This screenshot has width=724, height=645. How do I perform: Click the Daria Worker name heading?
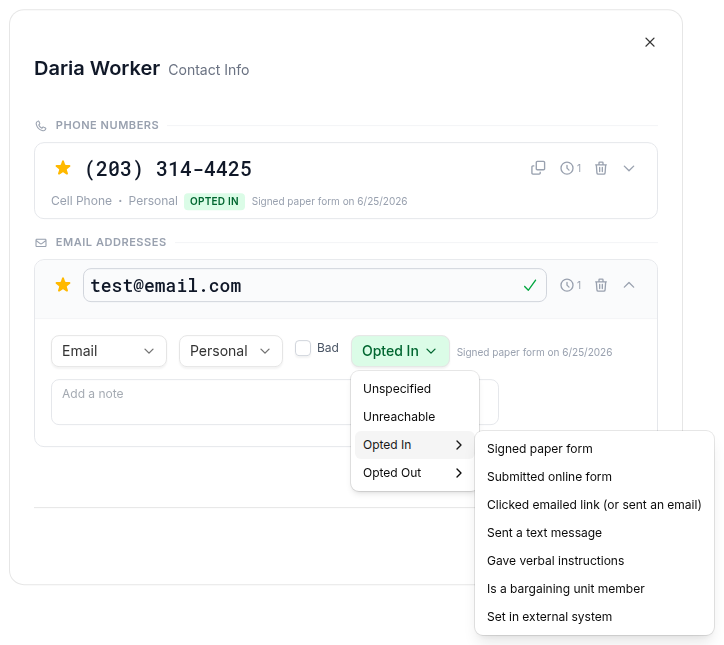tap(97, 68)
